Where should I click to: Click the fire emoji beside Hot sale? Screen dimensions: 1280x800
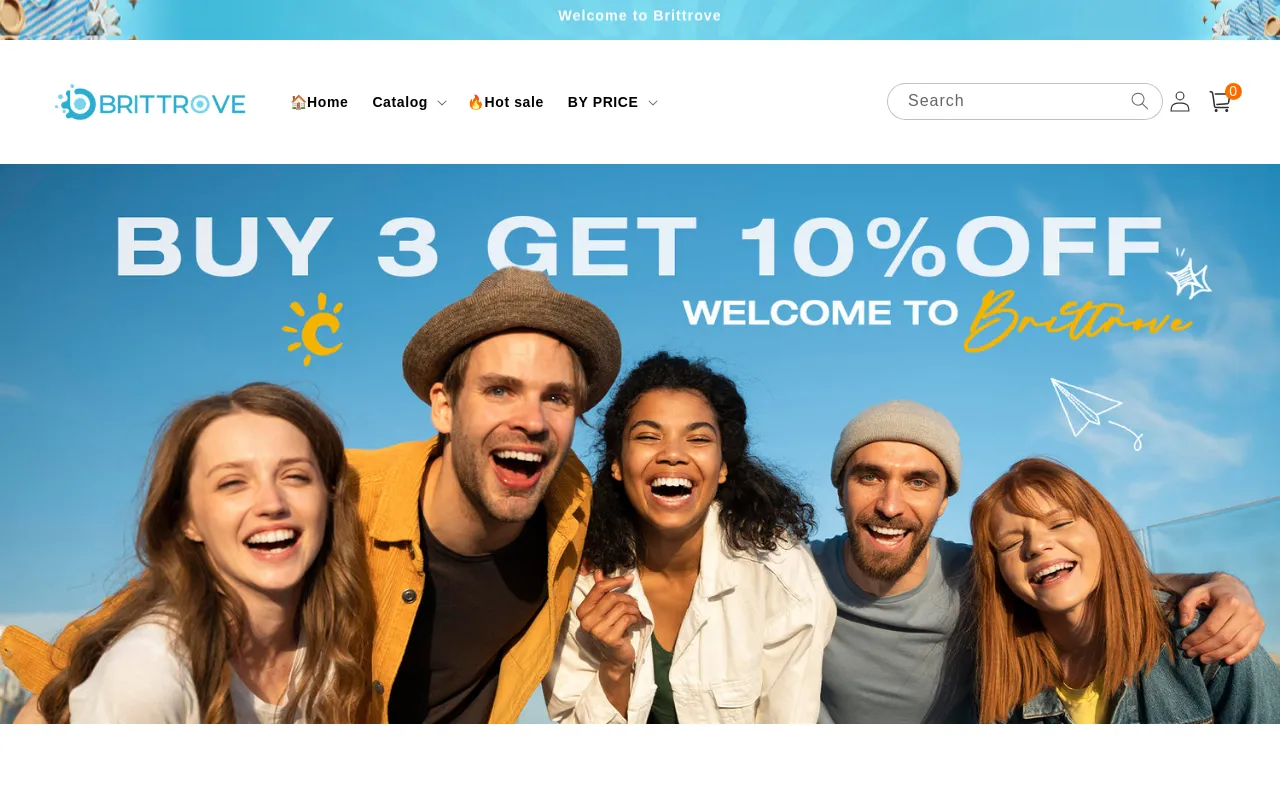click(475, 102)
